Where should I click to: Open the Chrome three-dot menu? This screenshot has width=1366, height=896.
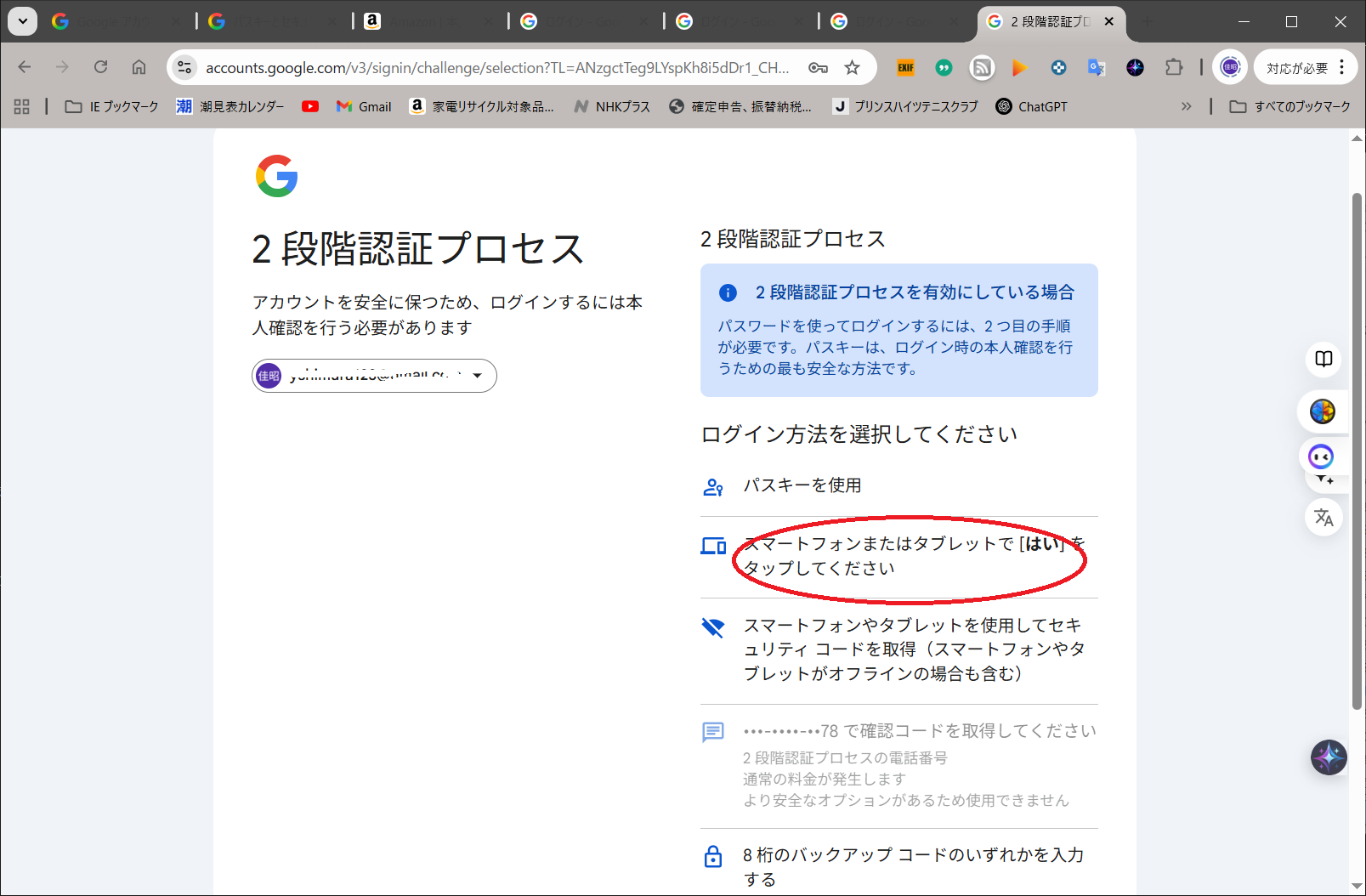pyautogui.click(x=1342, y=67)
